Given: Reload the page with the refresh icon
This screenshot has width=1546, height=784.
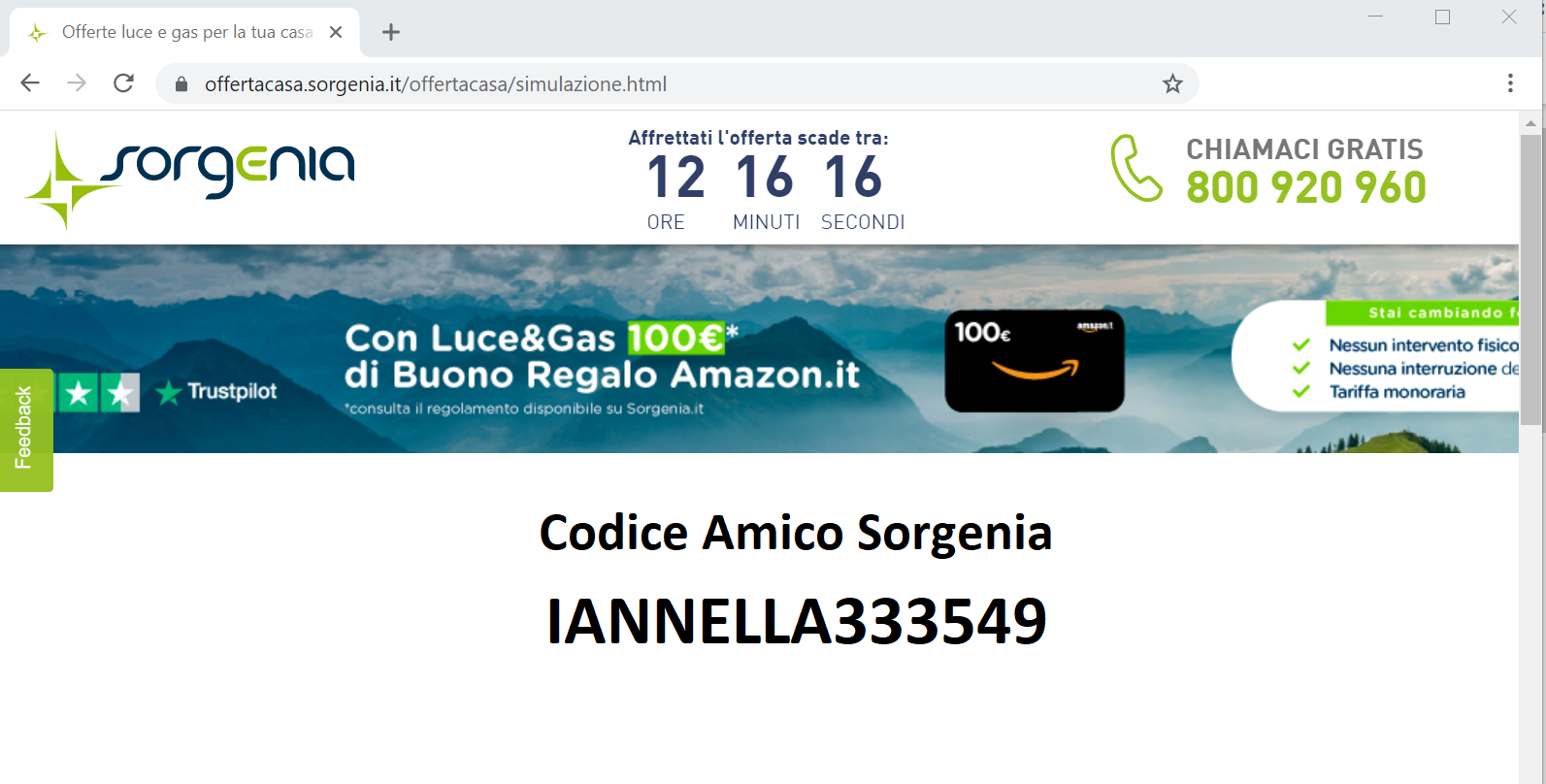Looking at the screenshot, I should tap(123, 83).
